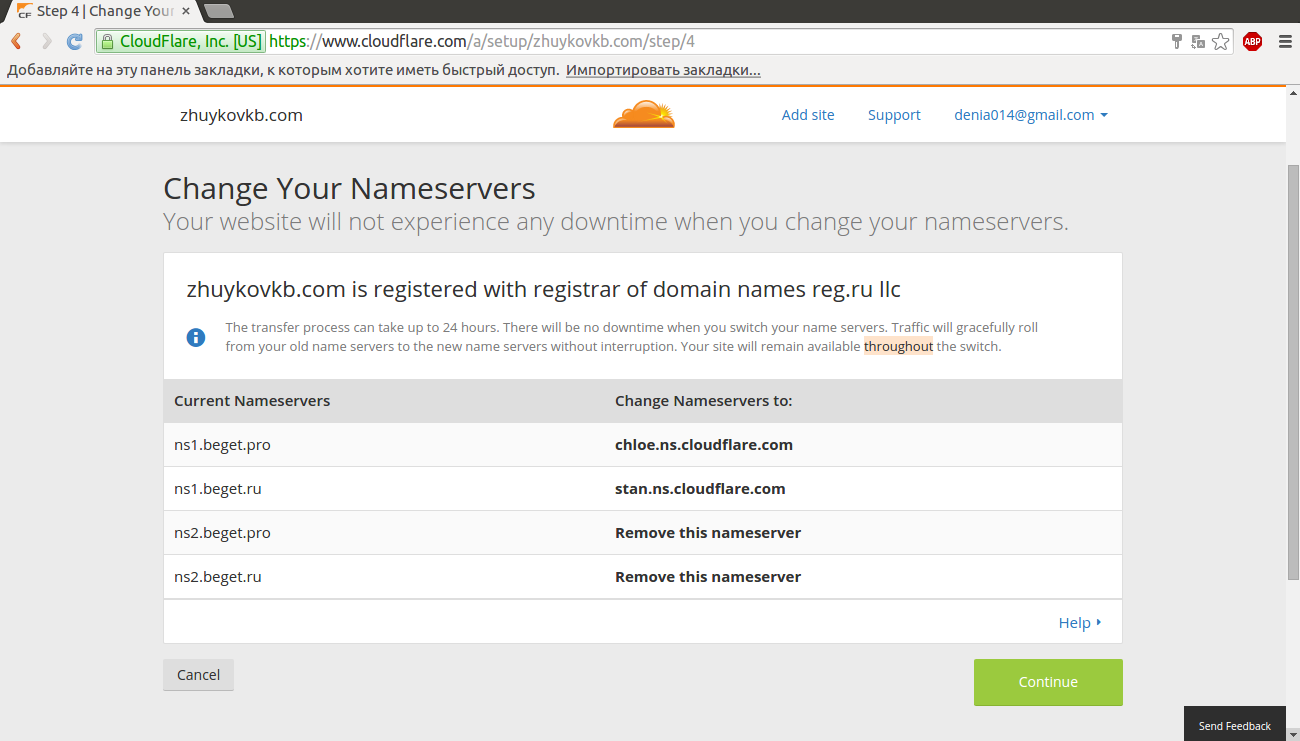The height and width of the screenshot is (741, 1300).
Task: Expand the Help link arrow
Action: point(1080,622)
